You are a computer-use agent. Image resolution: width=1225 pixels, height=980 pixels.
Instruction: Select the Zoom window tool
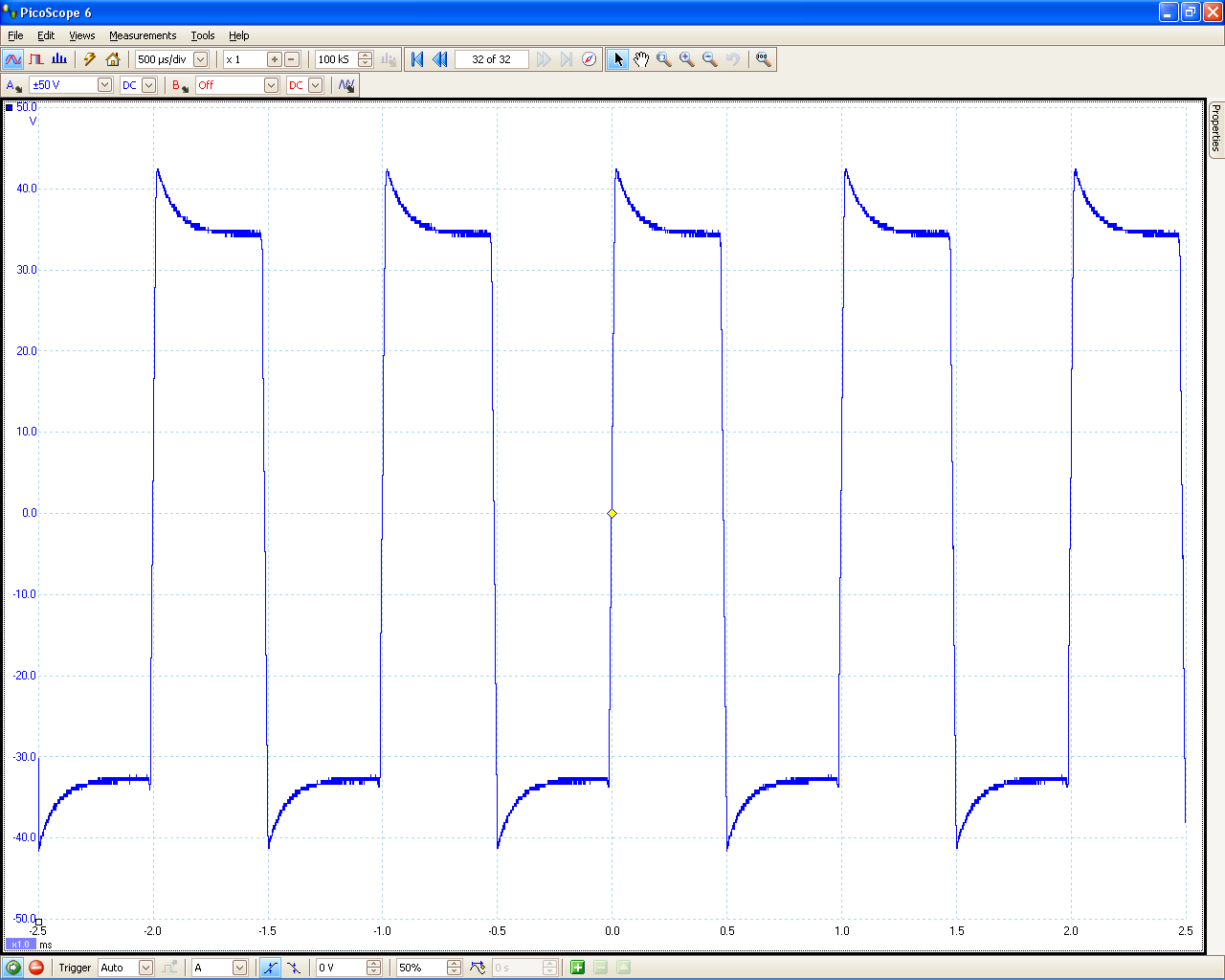pyautogui.click(x=664, y=59)
